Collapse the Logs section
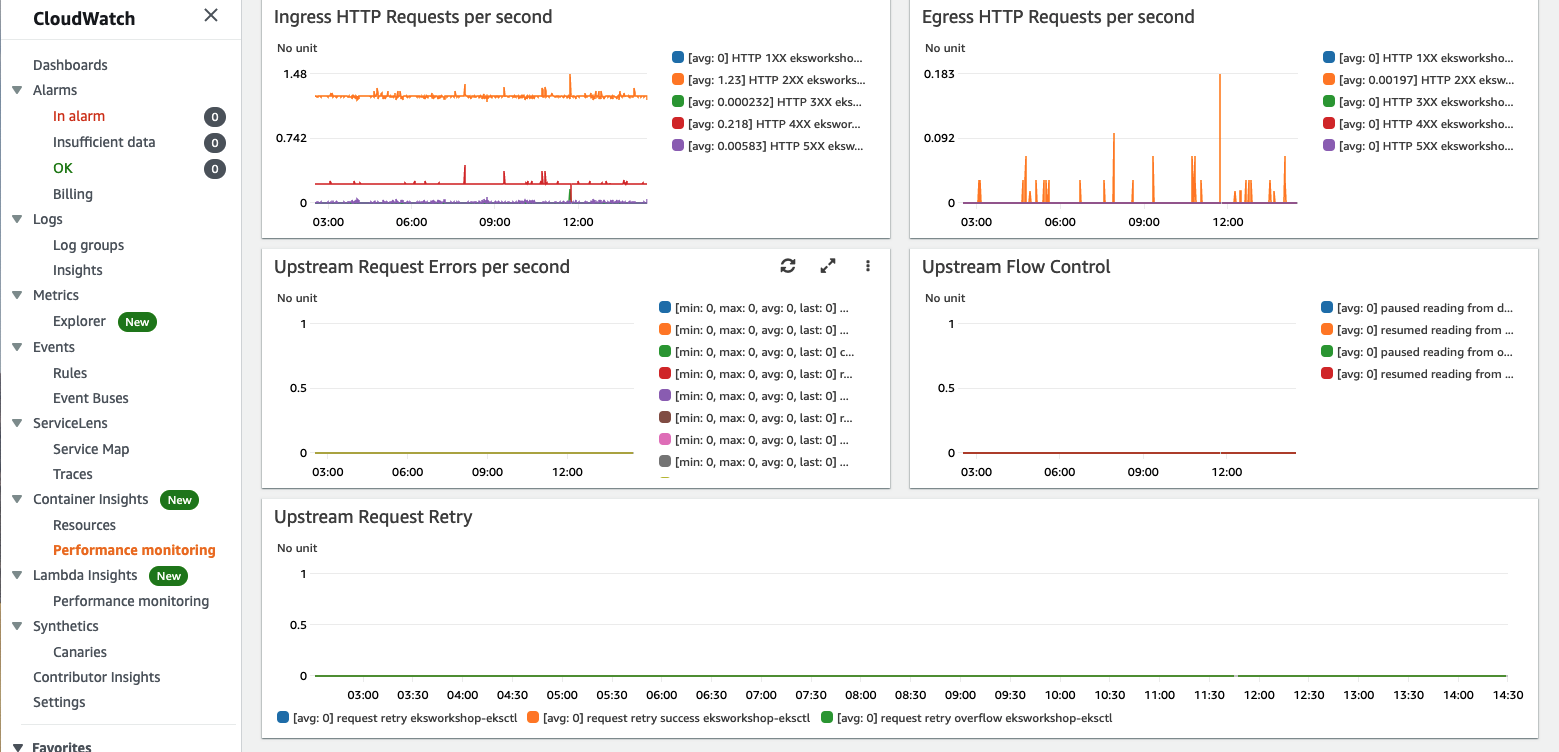Viewport: 1559px width, 752px height. (17, 219)
